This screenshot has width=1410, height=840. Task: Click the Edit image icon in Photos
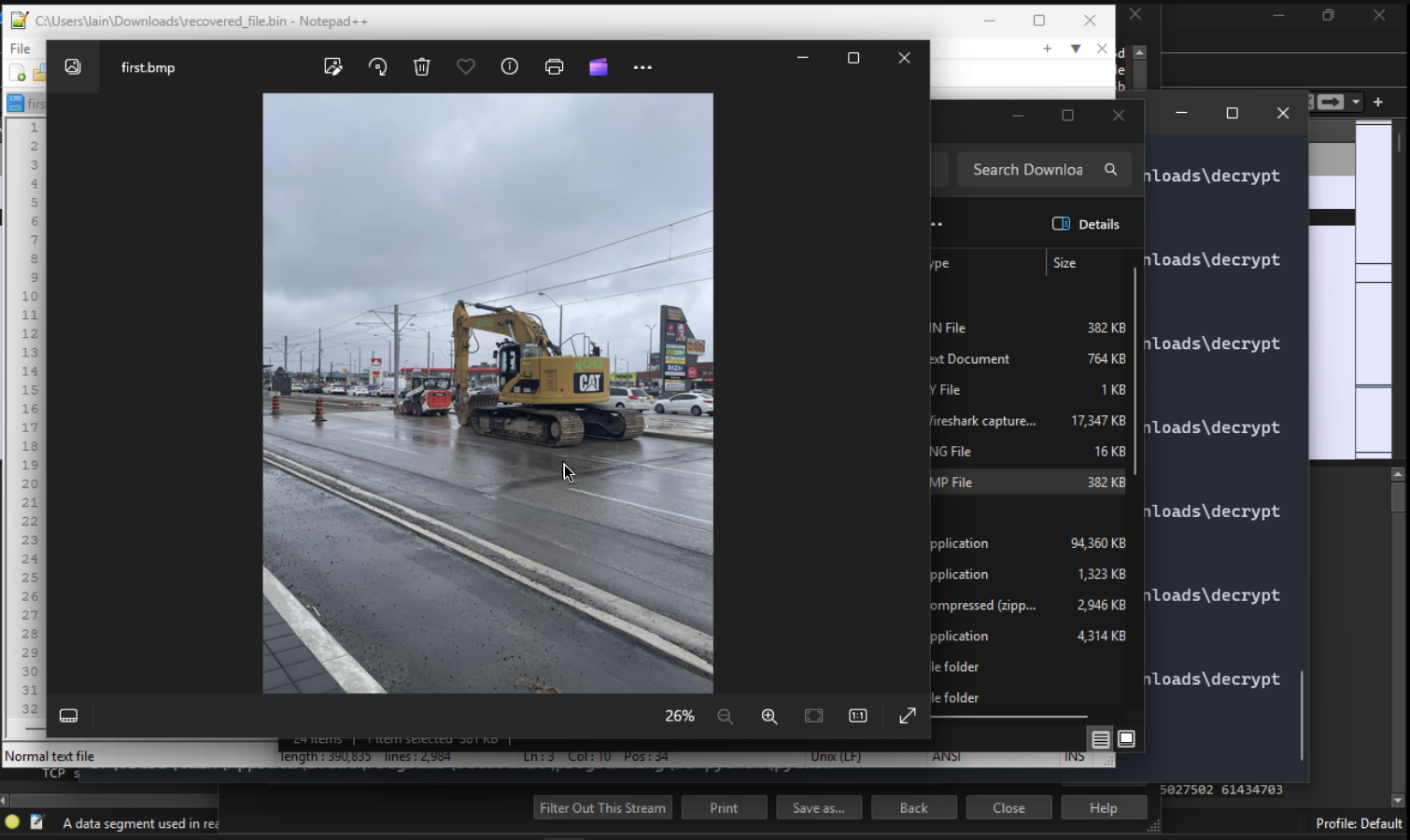(x=332, y=67)
